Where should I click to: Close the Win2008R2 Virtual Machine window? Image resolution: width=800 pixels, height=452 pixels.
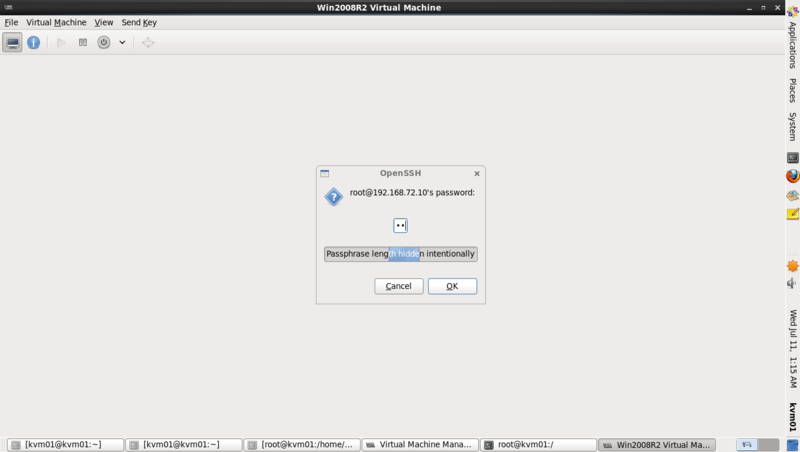click(778, 8)
